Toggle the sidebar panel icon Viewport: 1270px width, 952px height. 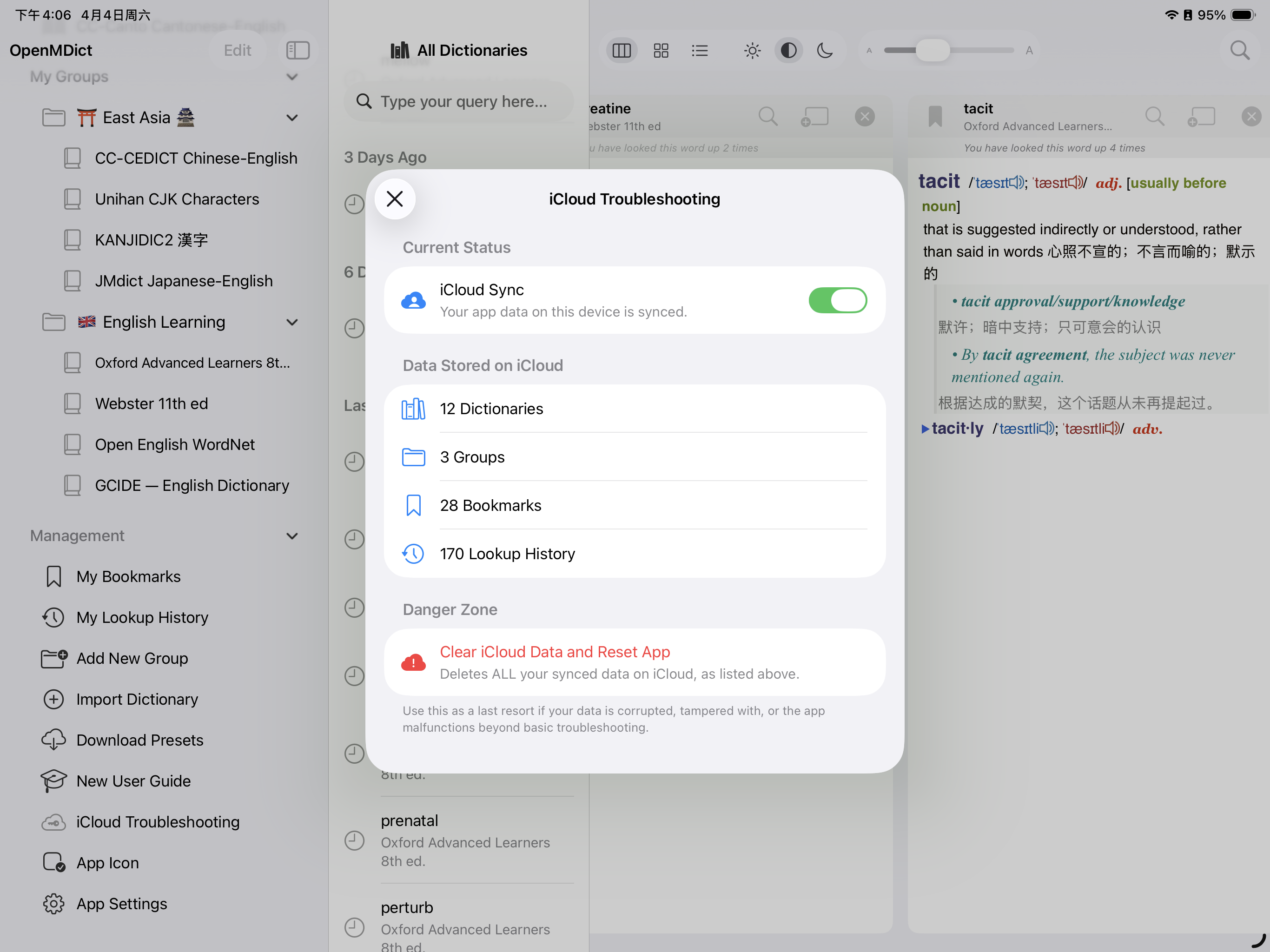[x=298, y=51]
